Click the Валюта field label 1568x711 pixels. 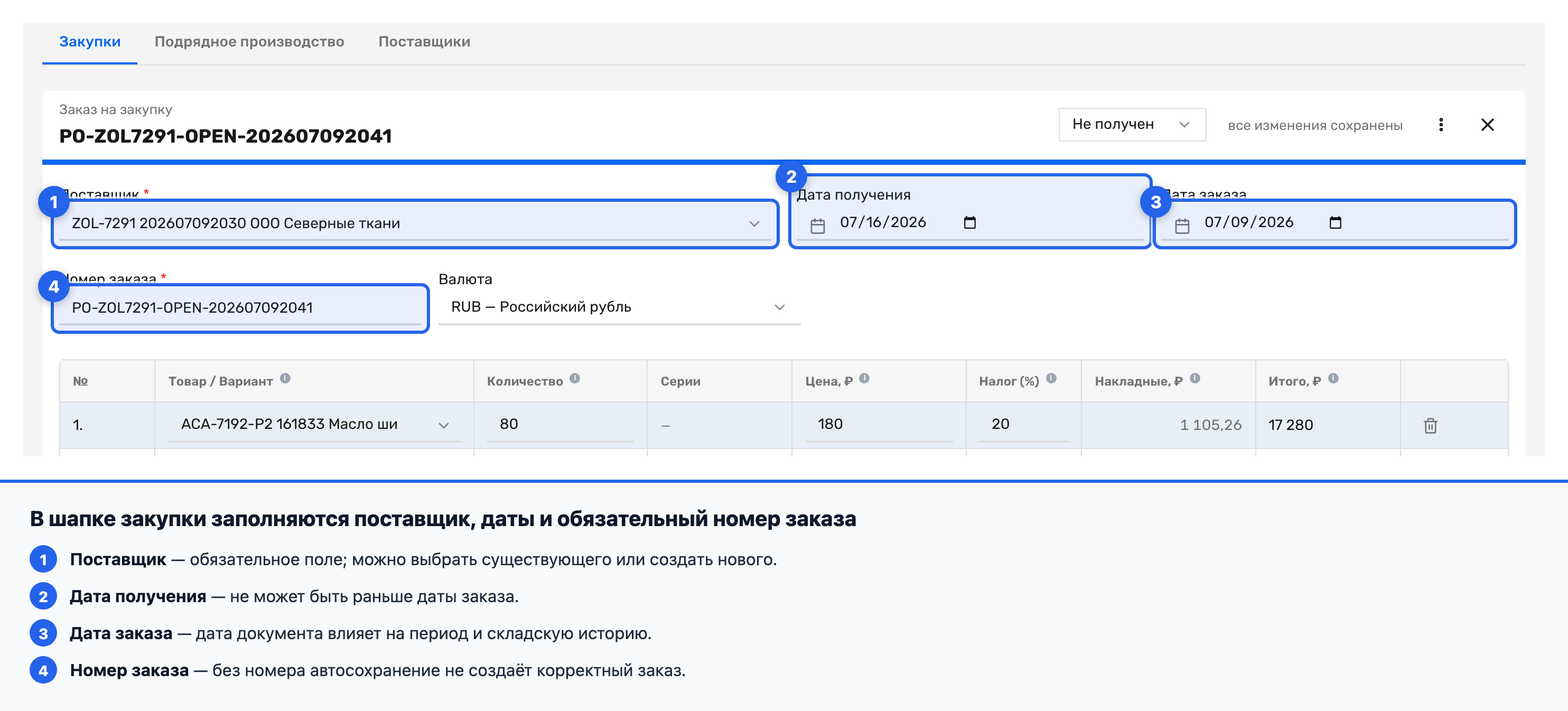[x=465, y=279]
